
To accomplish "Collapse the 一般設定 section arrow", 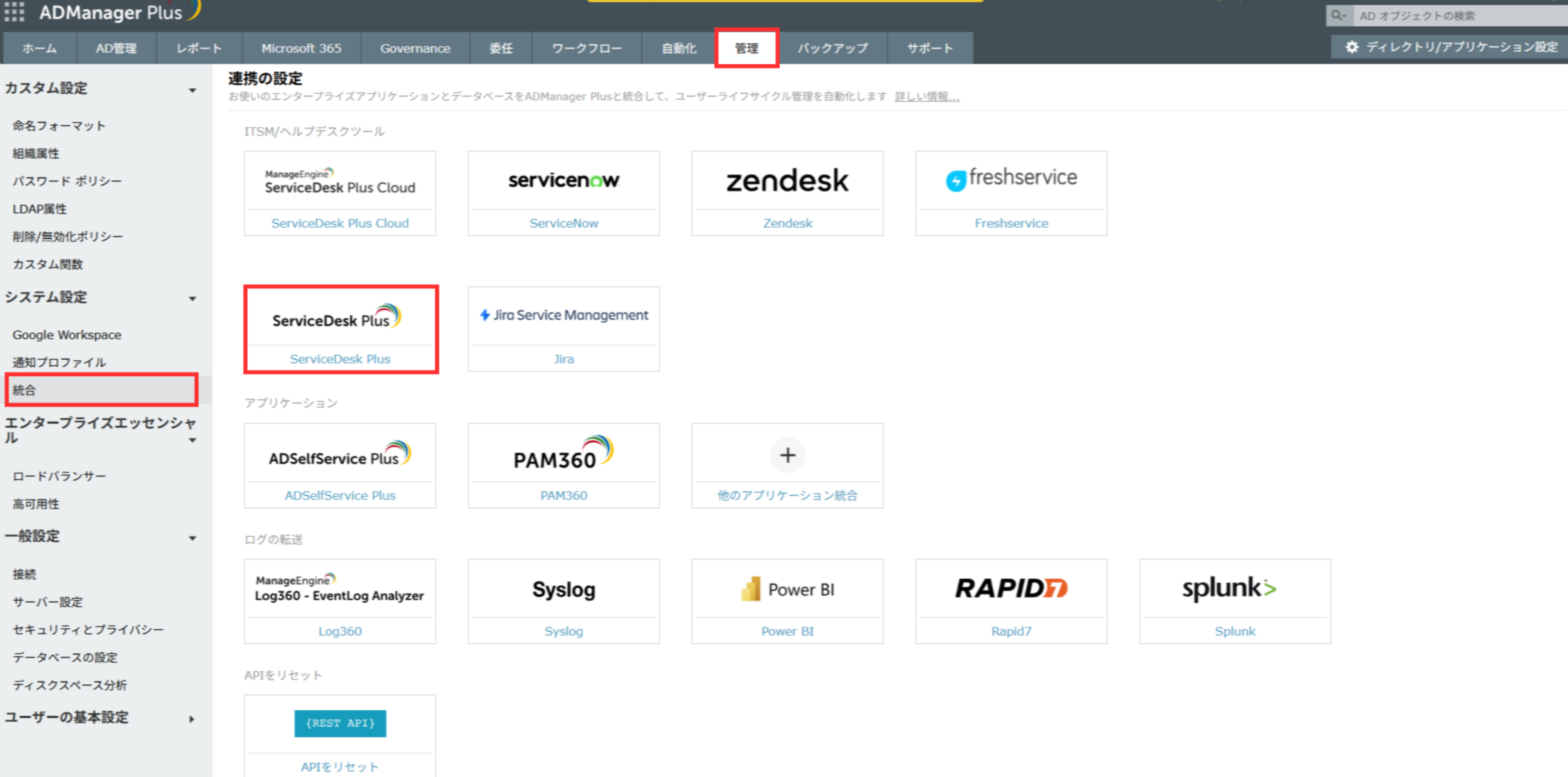I will tap(193, 538).
